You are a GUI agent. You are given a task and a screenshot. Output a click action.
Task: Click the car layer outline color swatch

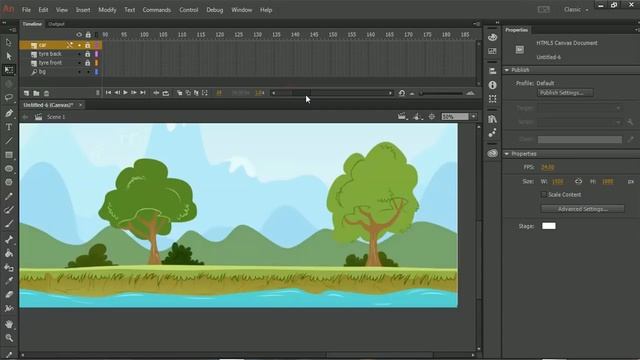click(x=97, y=45)
